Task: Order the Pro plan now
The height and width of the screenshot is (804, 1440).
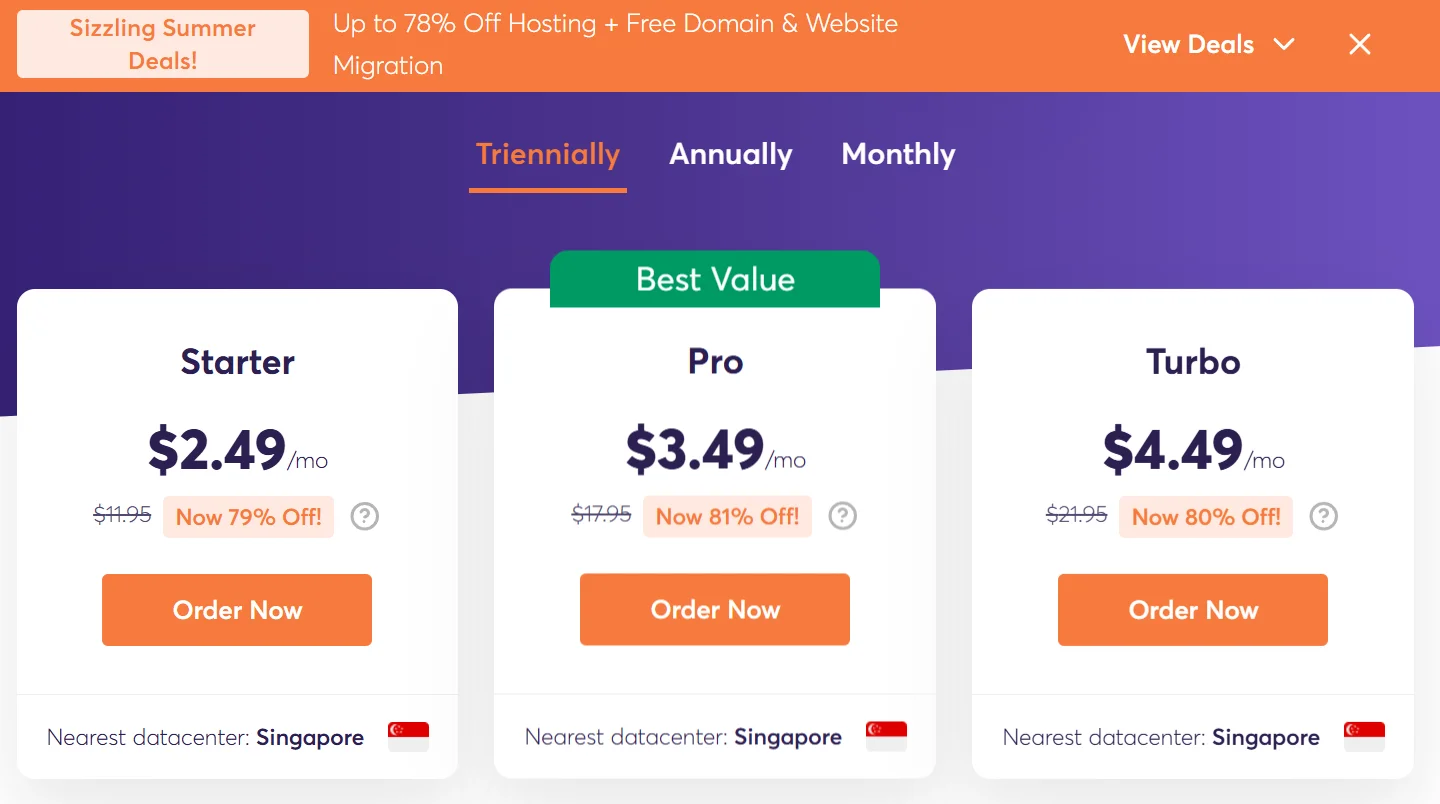Action: pos(715,610)
